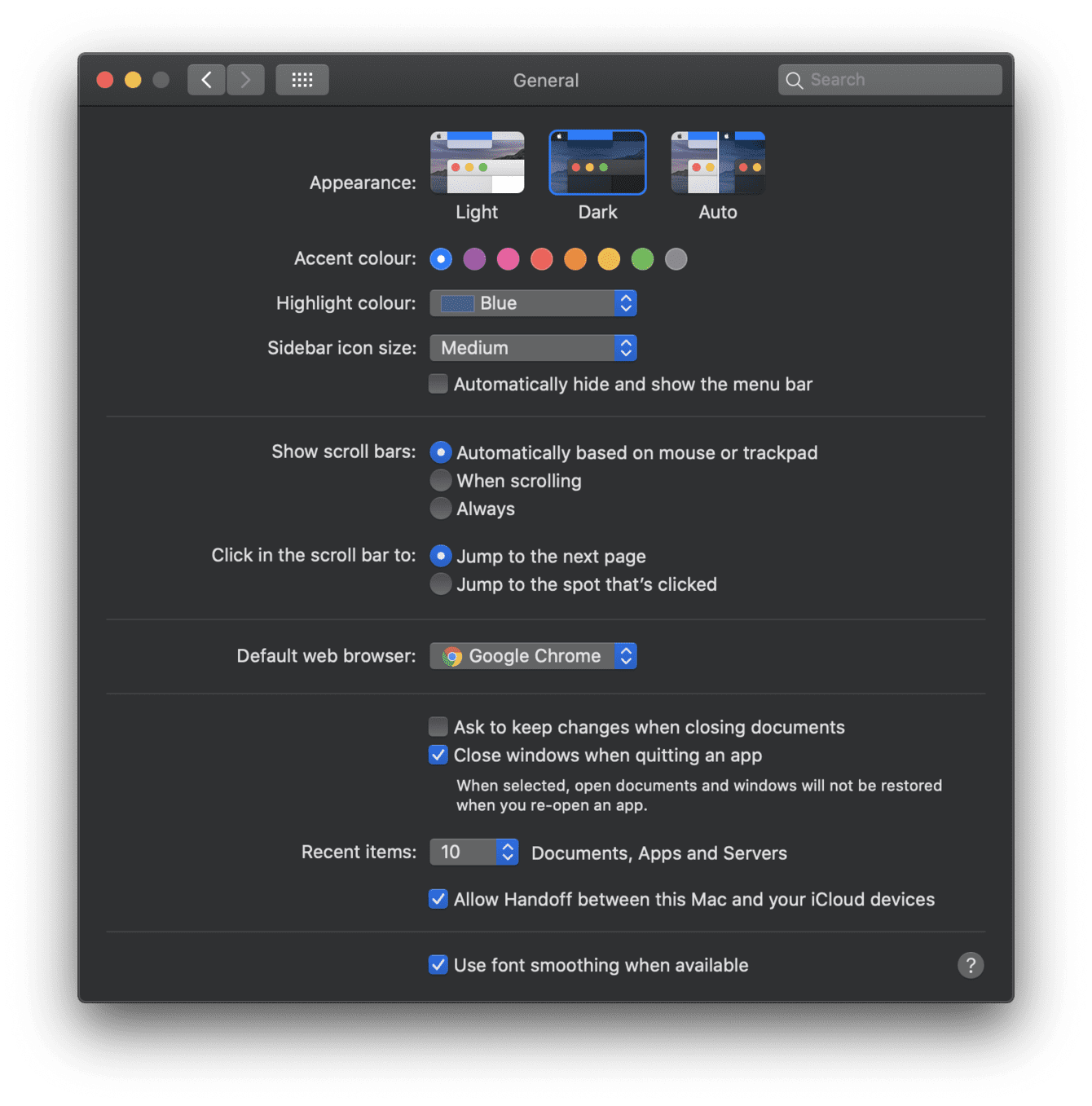Disable Allow Handoff between Mac and iCloud devices
1092x1106 pixels.
point(438,899)
